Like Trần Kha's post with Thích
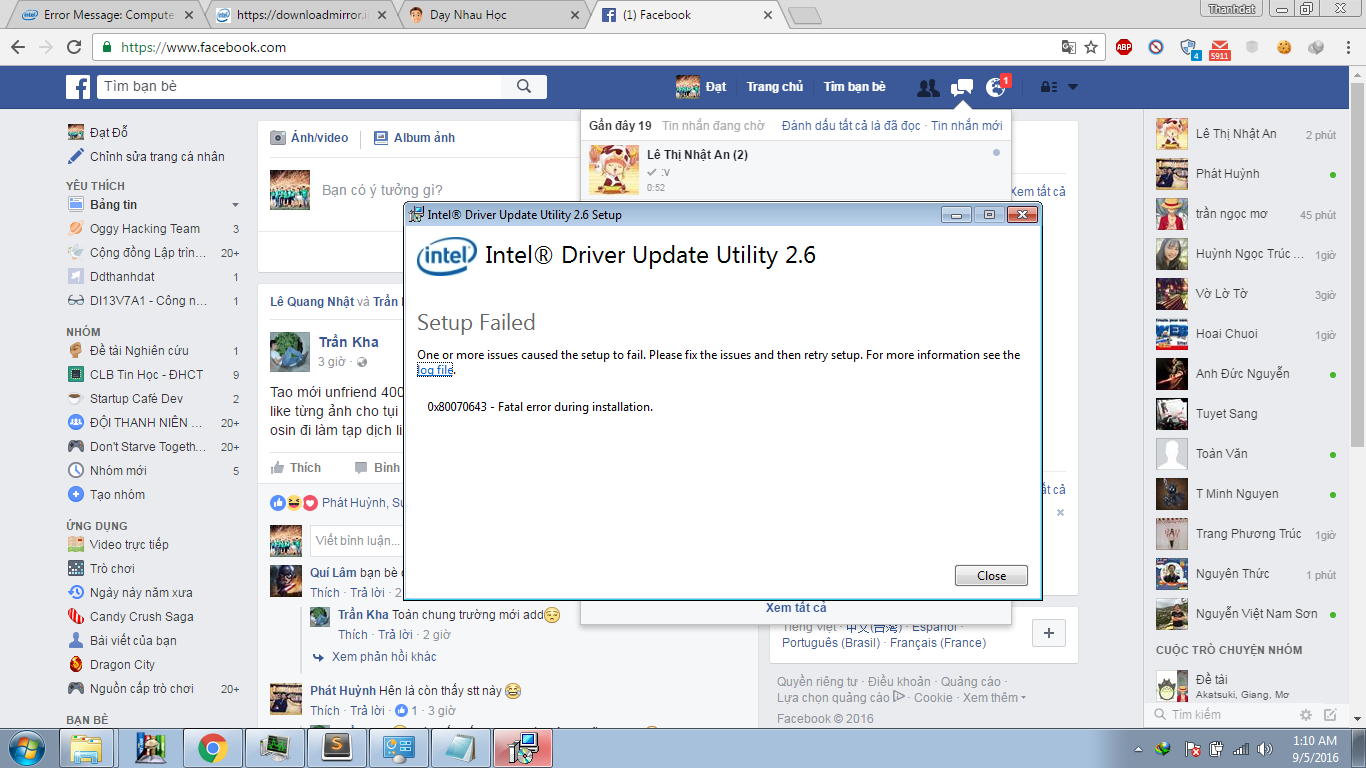Viewport: 1366px width, 768px height. (296, 468)
